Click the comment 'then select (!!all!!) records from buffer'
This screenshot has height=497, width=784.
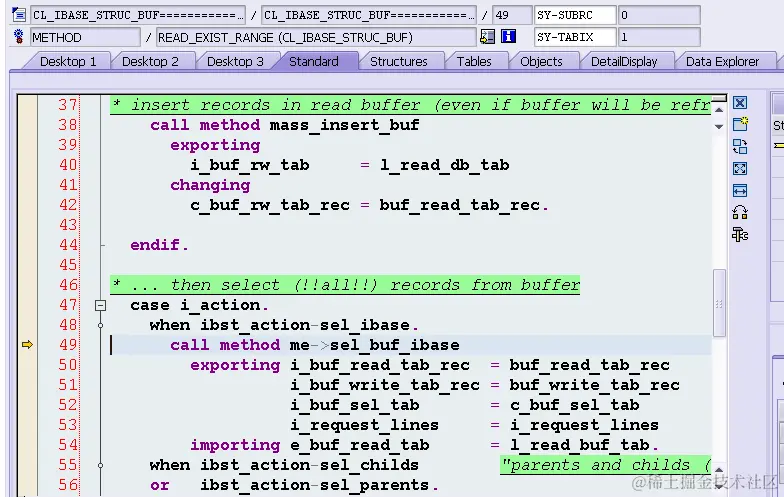point(375,285)
